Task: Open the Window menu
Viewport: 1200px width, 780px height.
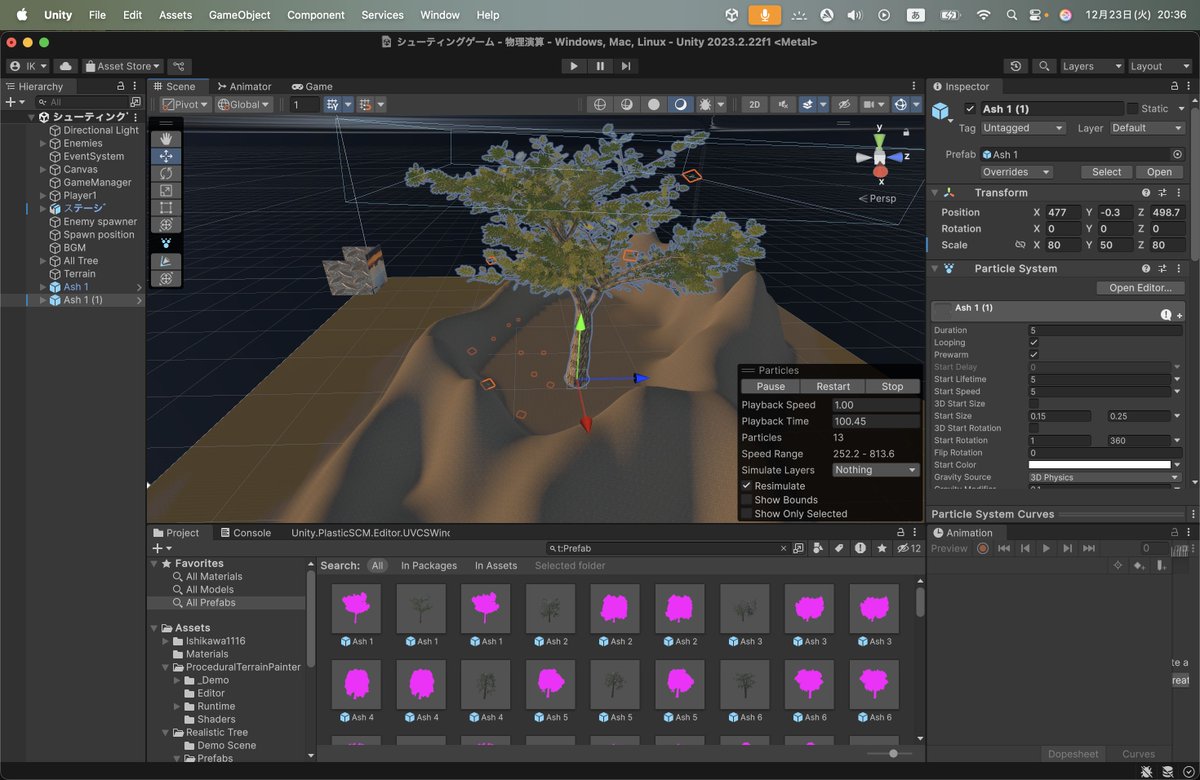Action: (x=440, y=15)
